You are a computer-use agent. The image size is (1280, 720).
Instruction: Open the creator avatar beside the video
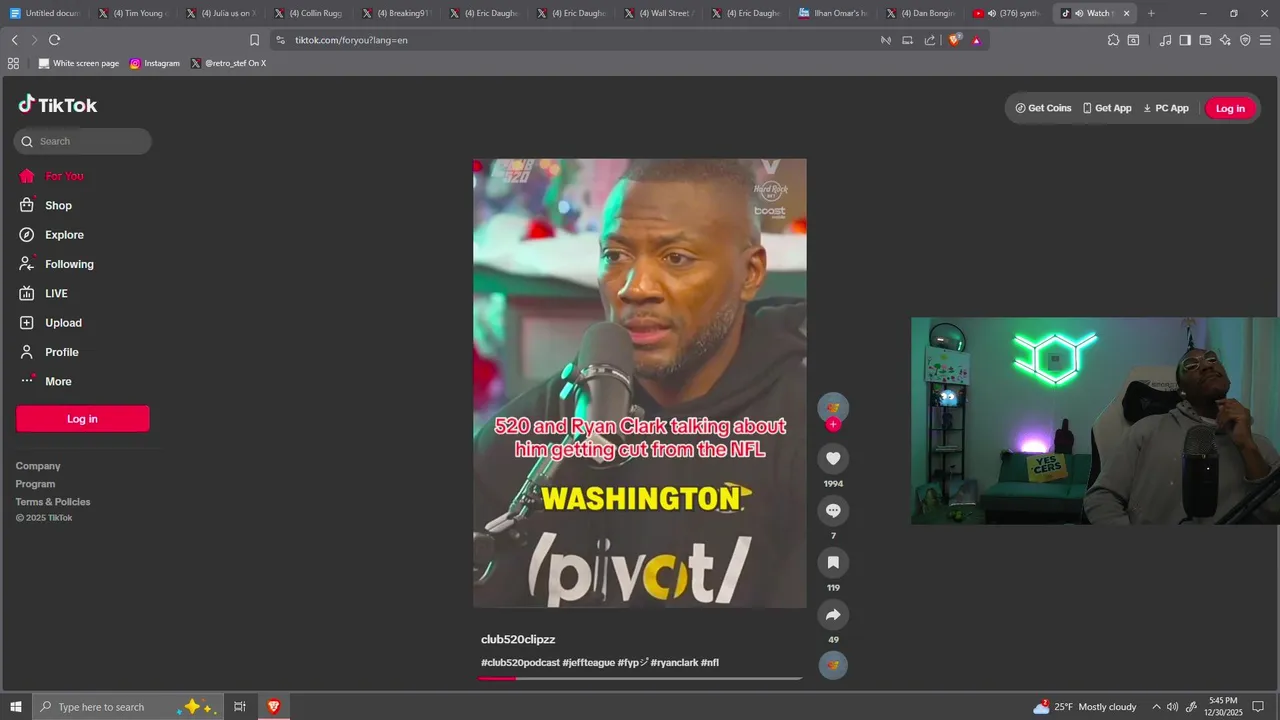pyautogui.click(x=833, y=407)
